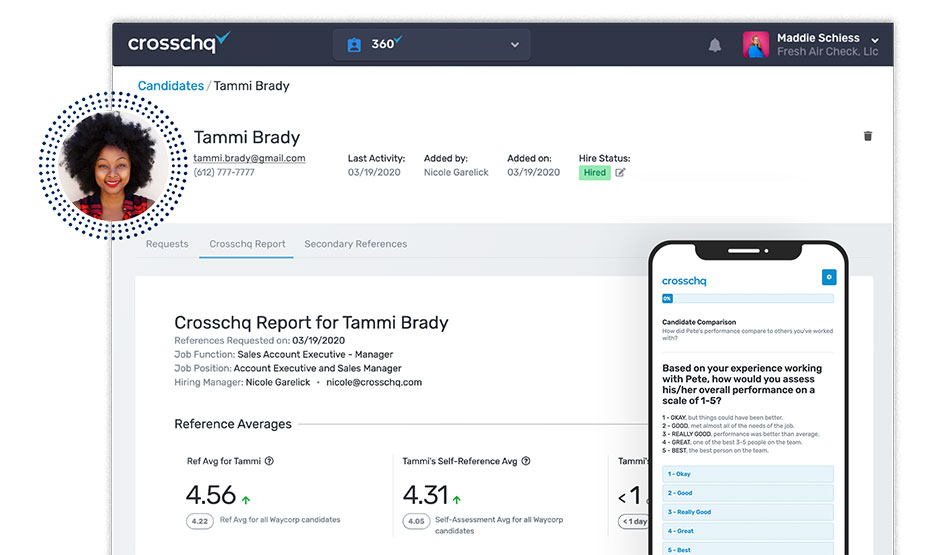The width and height of the screenshot is (950, 555).
Task: Click Maddie Schiess profile avatar
Action: [x=756, y=44]
